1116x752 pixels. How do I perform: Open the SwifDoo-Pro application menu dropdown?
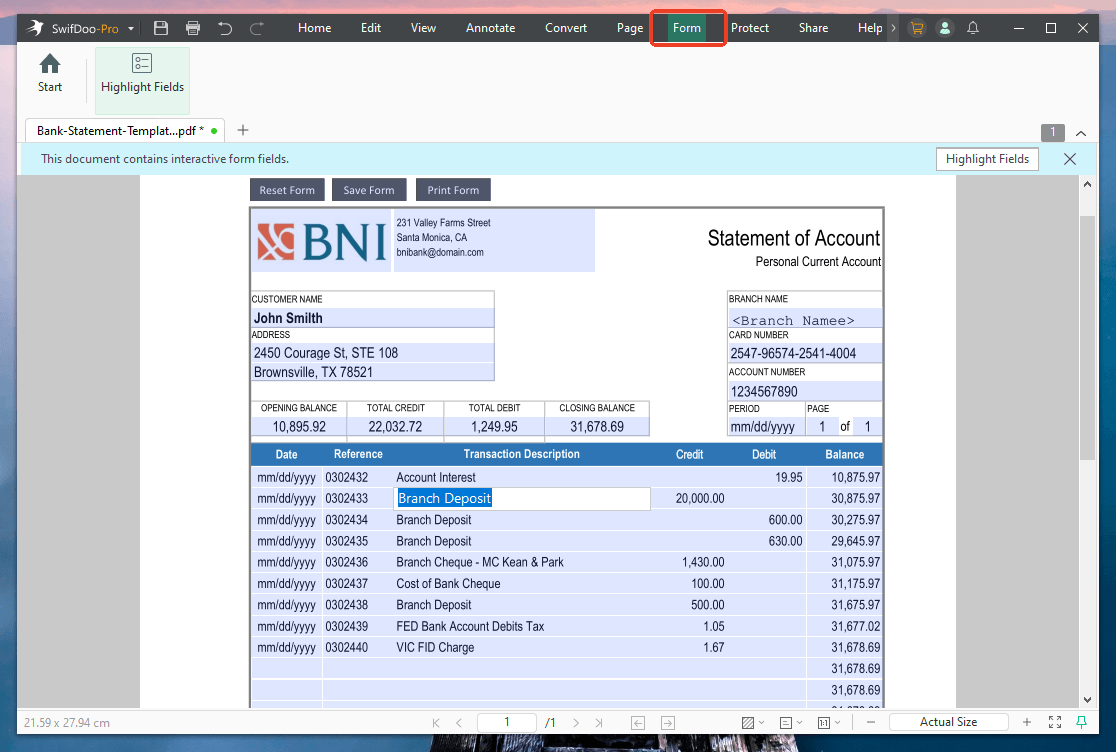click(x=131, y=28)
